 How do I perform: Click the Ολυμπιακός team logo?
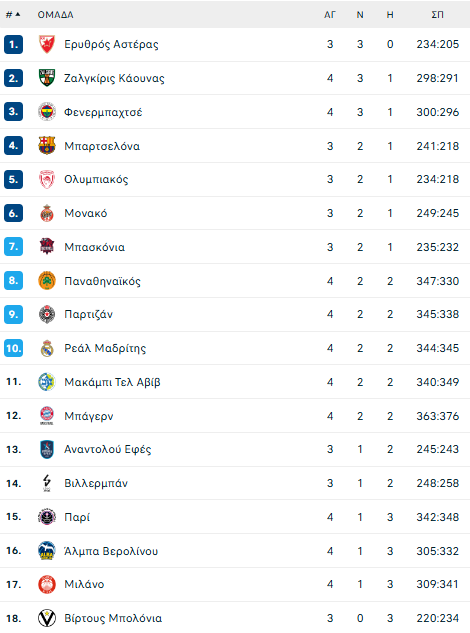(47, 179)
